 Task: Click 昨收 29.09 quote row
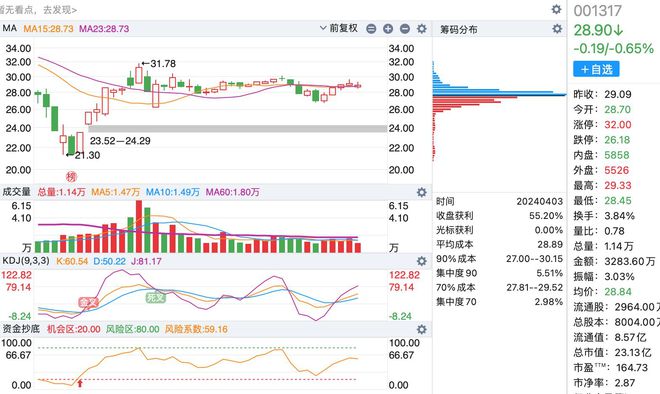coord(602,94)
